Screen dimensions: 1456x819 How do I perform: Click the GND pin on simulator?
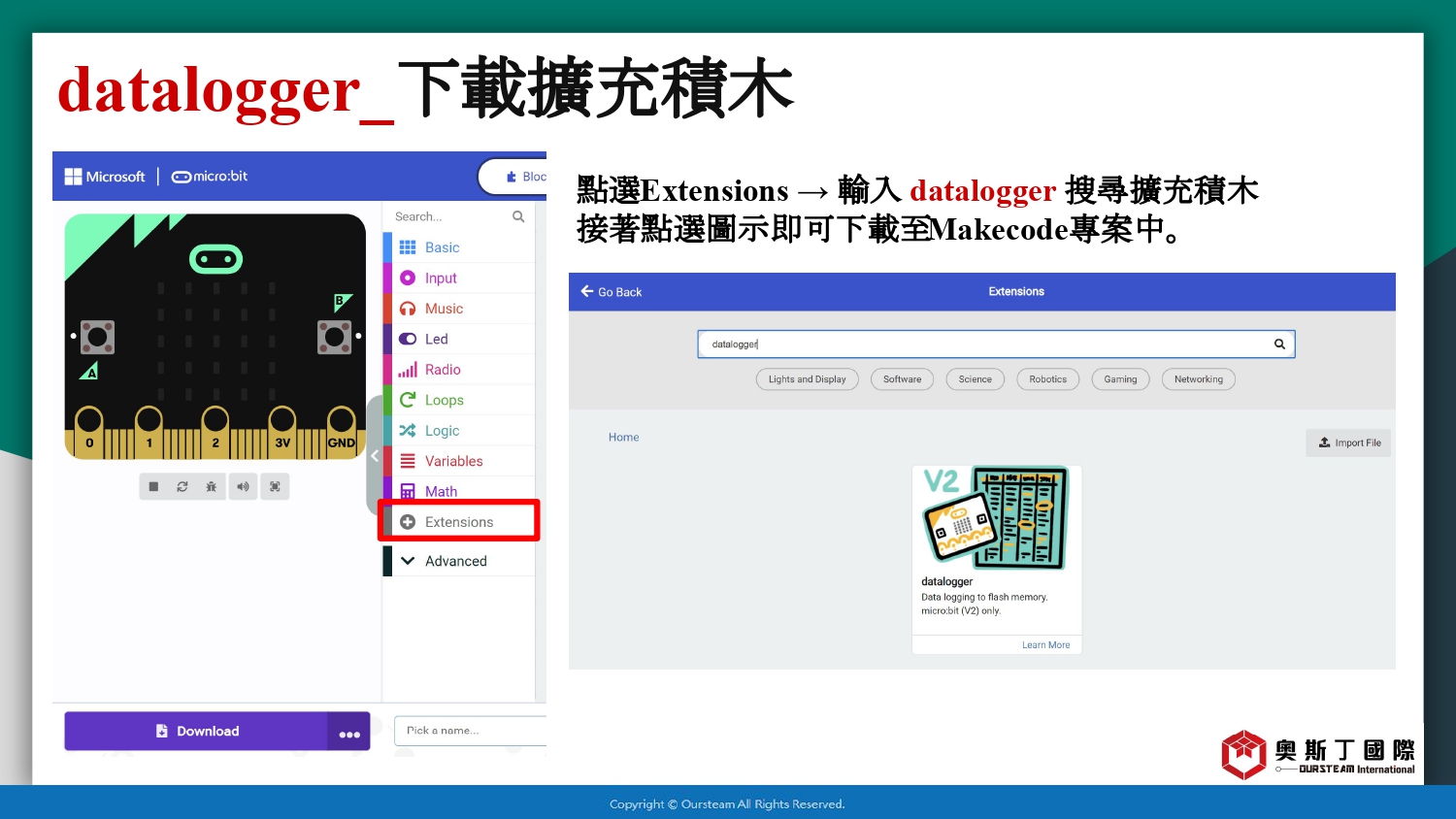coord(341,432)
